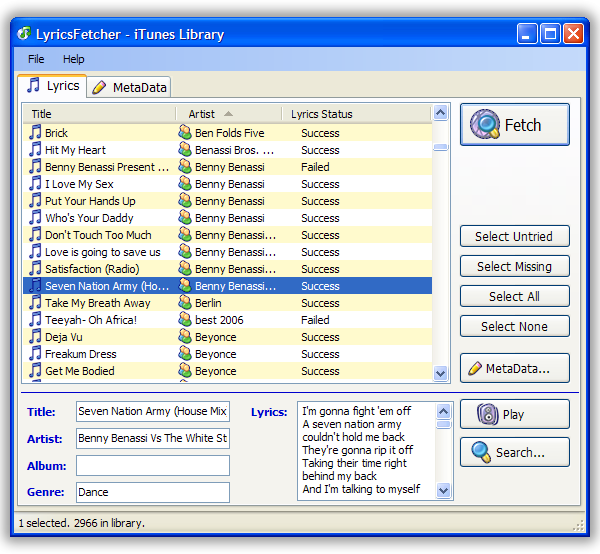Click the note icon beside Freakum Dress
The height and width of the screenshot is (554, 600).
[x=35, y=354]
